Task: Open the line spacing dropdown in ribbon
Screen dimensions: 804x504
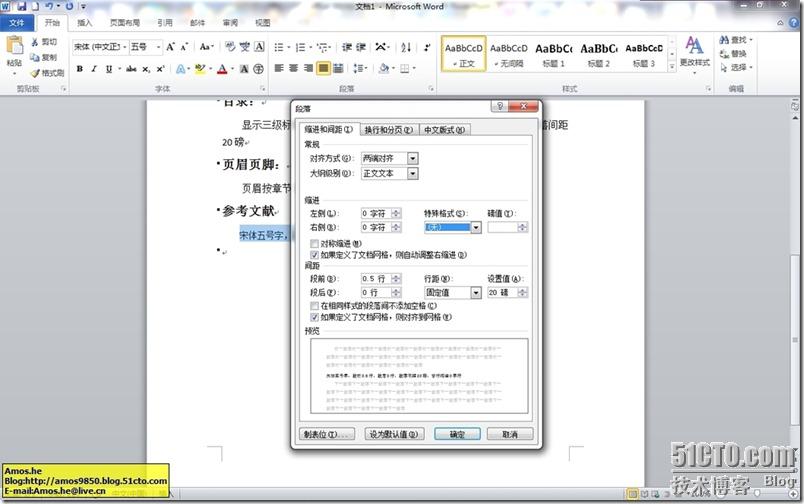Action: (360, 68)
